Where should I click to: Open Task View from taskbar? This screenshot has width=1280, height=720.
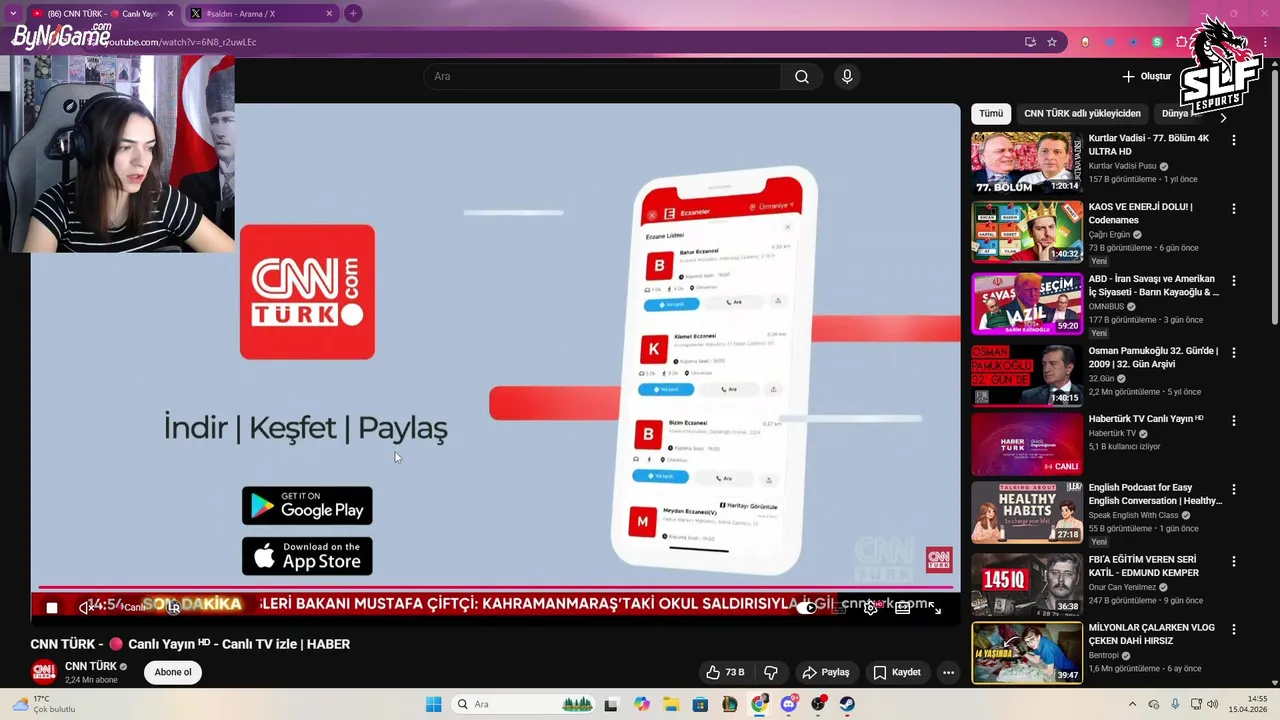click(x=611, y=704)
